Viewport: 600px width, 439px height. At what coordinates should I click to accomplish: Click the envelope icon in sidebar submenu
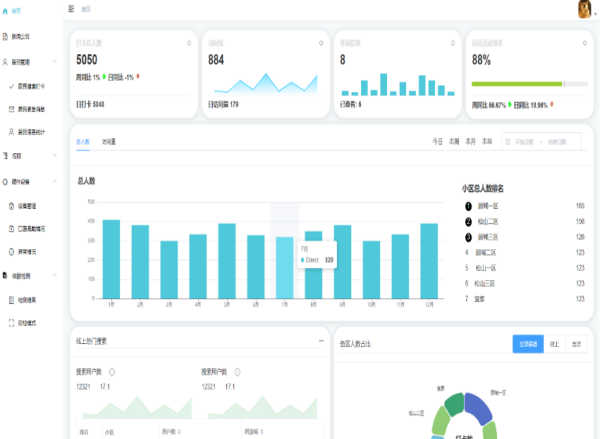pyautogui.click(x=11, y=109)
